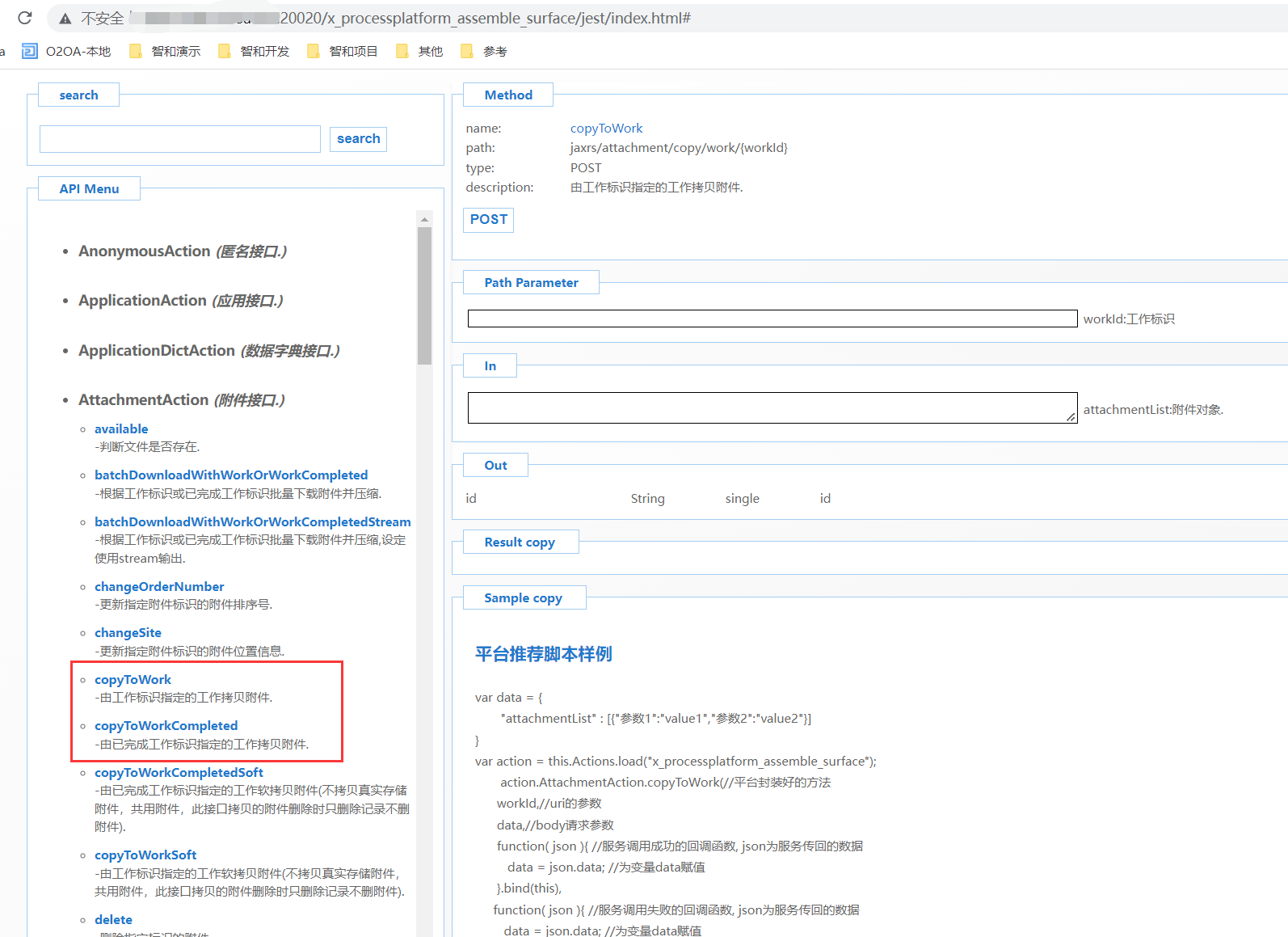This screenshot has height=937, width=1288.
Task: Open the 智和演示 bookmark folder
Action: tap(165, 51)
